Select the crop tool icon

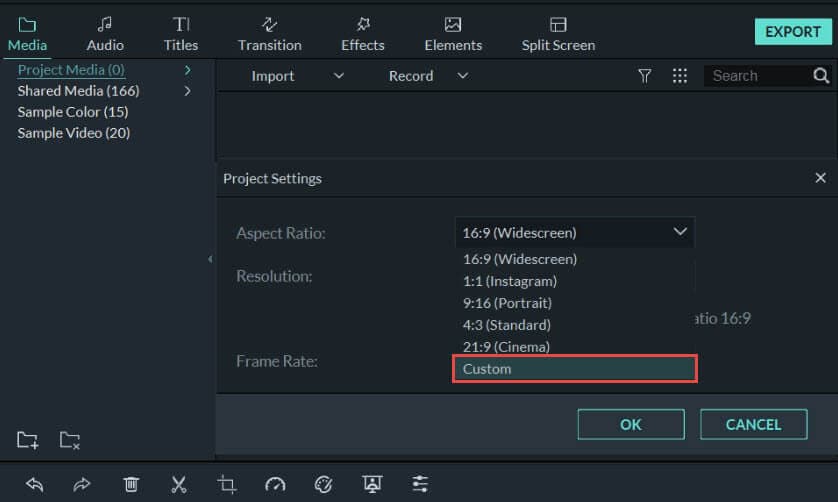227,484
